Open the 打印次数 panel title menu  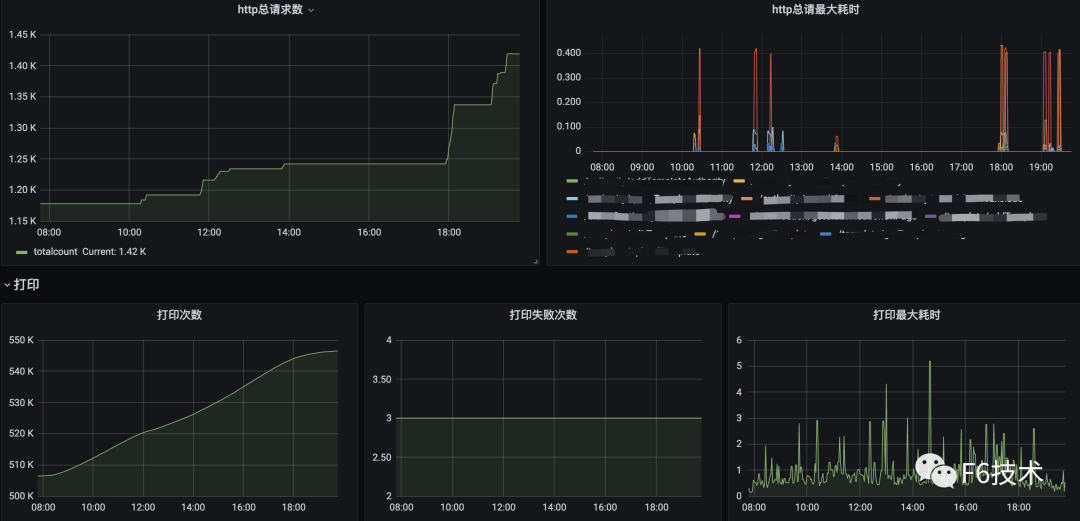pyautogui.click(x=179, y=315)
